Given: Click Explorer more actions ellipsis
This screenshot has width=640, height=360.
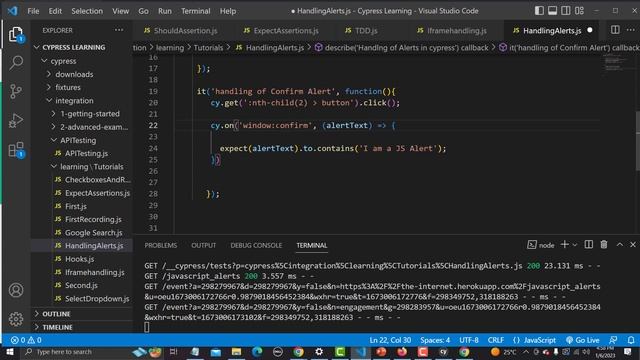Looking at the screenshot, I should click(119, 30).
